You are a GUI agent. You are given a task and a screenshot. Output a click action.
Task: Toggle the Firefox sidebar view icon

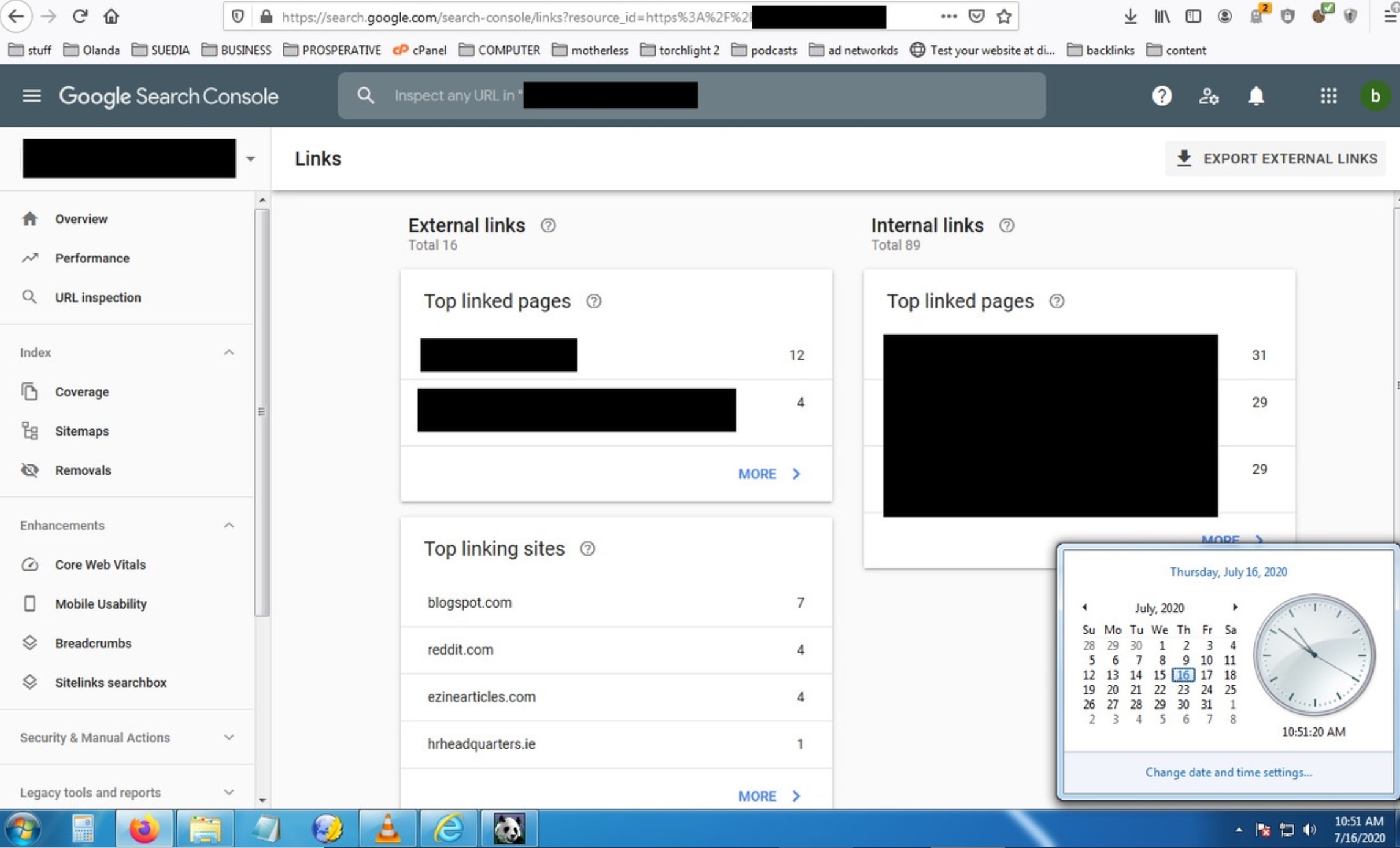[x=1193, y=17]
